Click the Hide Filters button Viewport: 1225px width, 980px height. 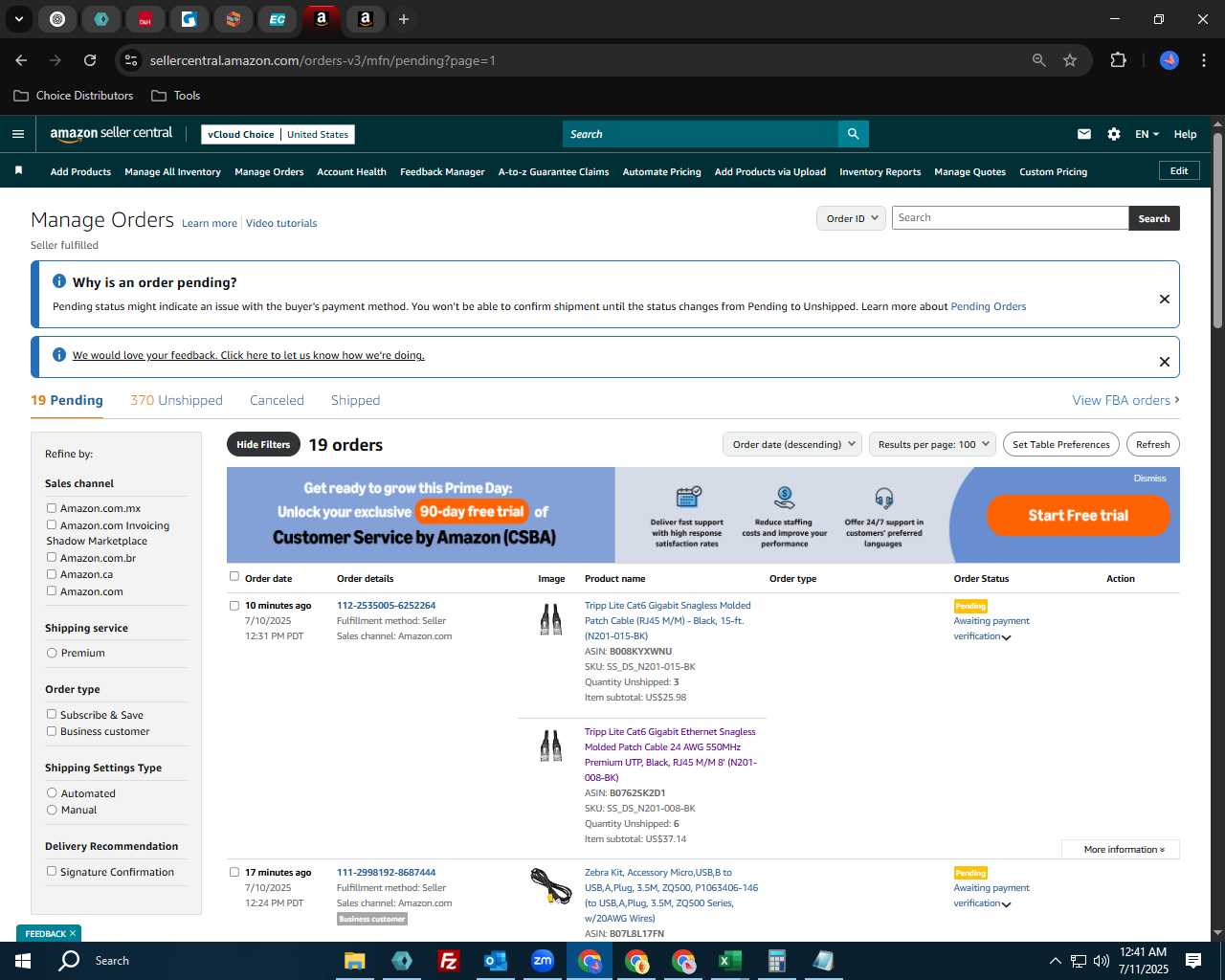(x=263, y=444)
